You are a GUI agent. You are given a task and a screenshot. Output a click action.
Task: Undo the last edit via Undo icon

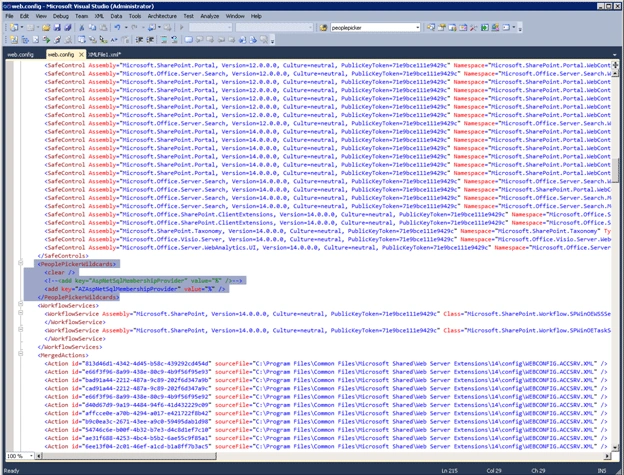pyautogui.click(x=117, y=27)
